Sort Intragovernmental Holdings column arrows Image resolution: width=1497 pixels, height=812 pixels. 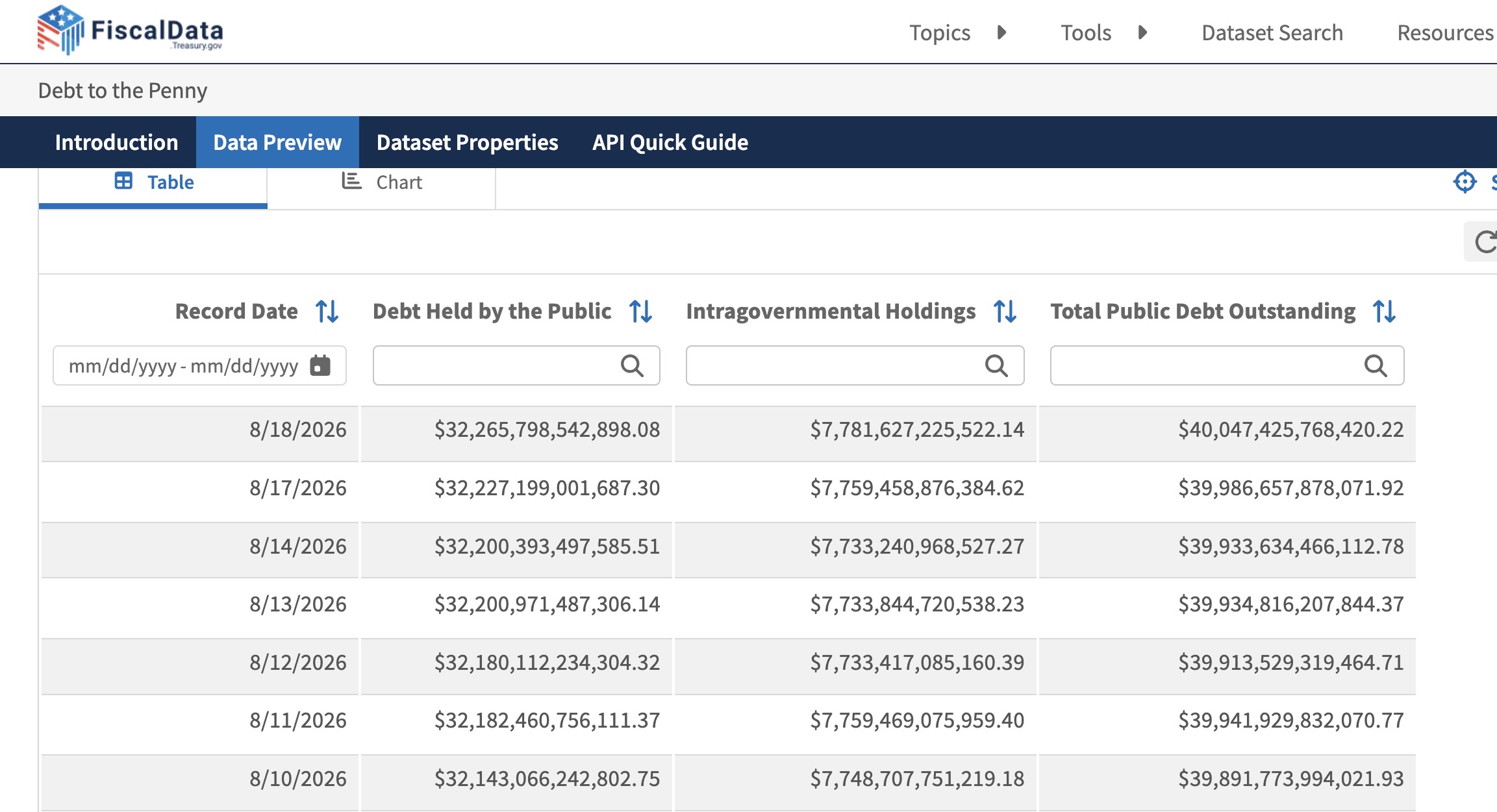[1005, 312]
